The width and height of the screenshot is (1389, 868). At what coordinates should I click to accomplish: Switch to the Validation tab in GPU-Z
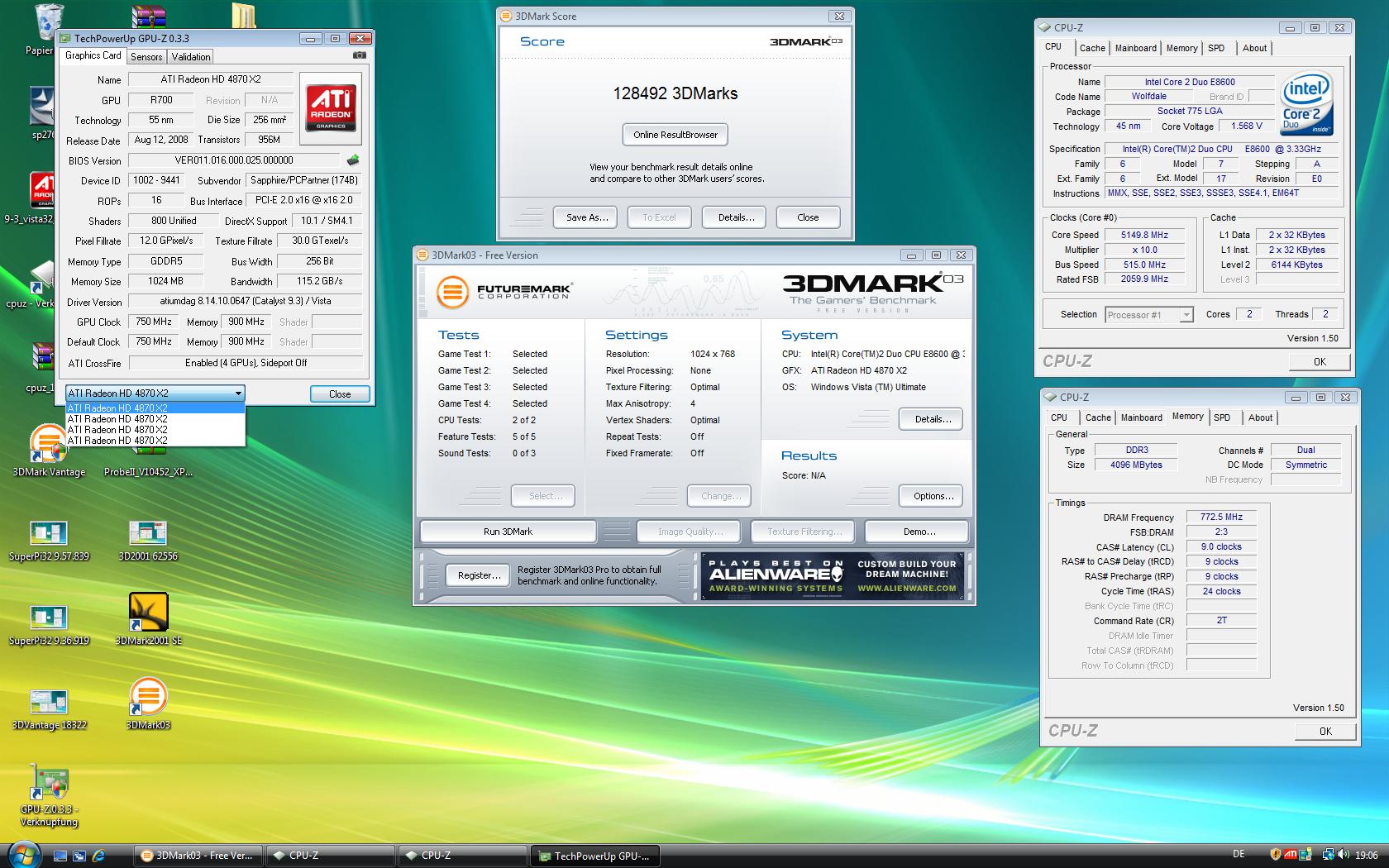click(x=191, y=57)
